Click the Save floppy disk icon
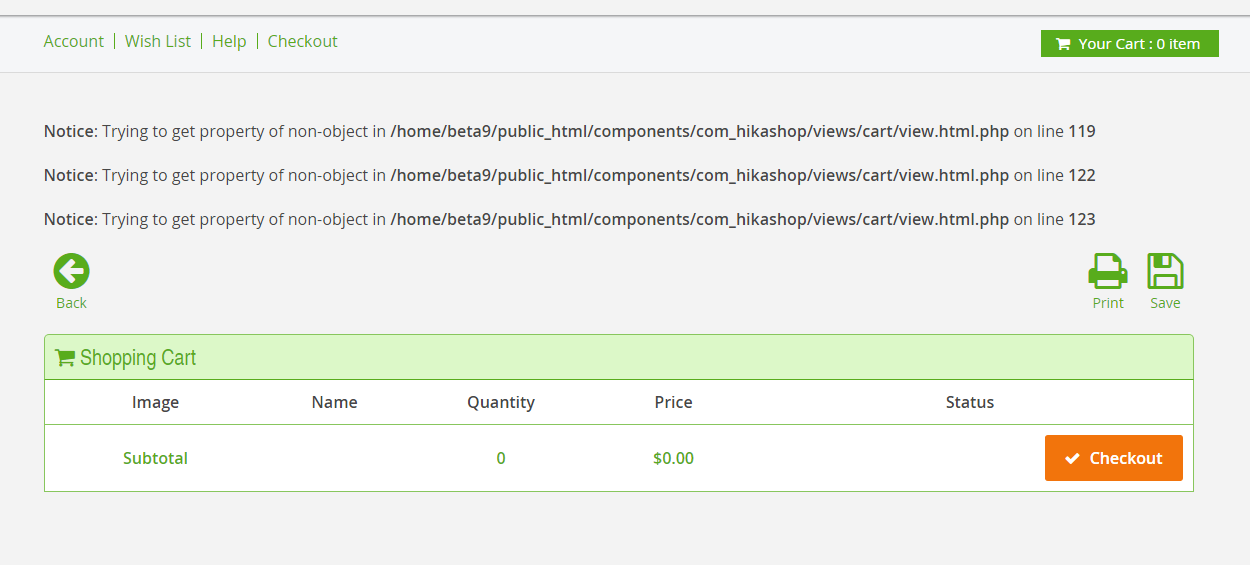The image size is (1250, 565). point(1165,271)
